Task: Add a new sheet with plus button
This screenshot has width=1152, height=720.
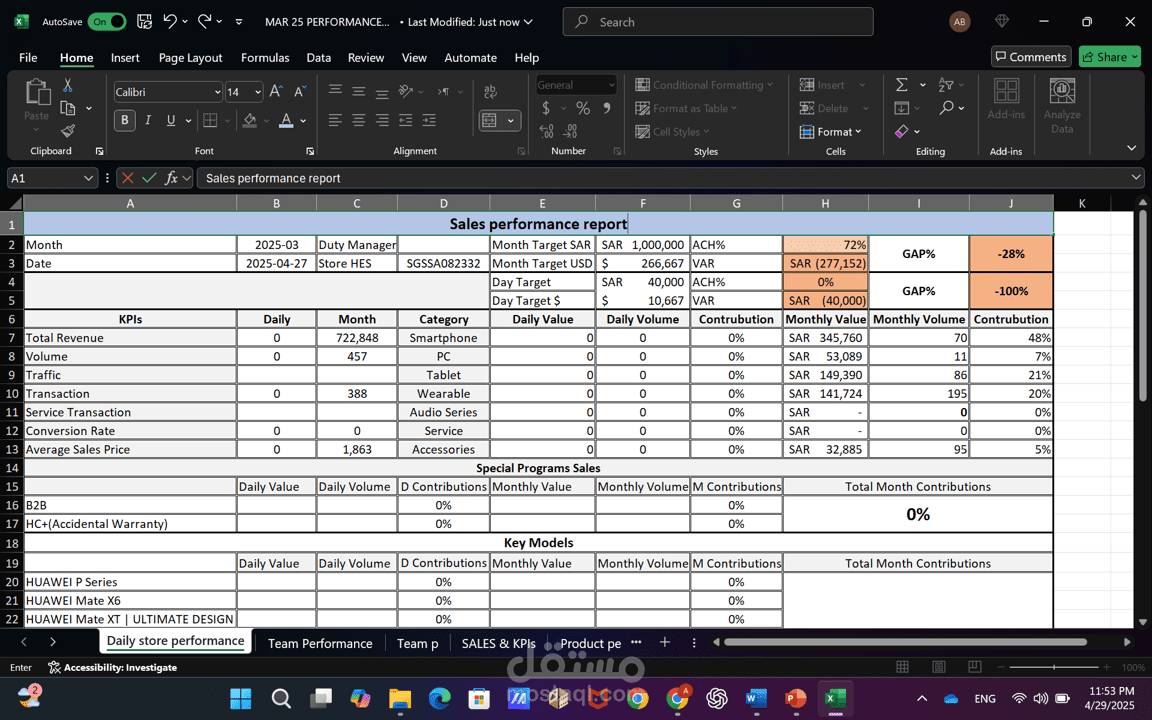Action: pos(665,642)
